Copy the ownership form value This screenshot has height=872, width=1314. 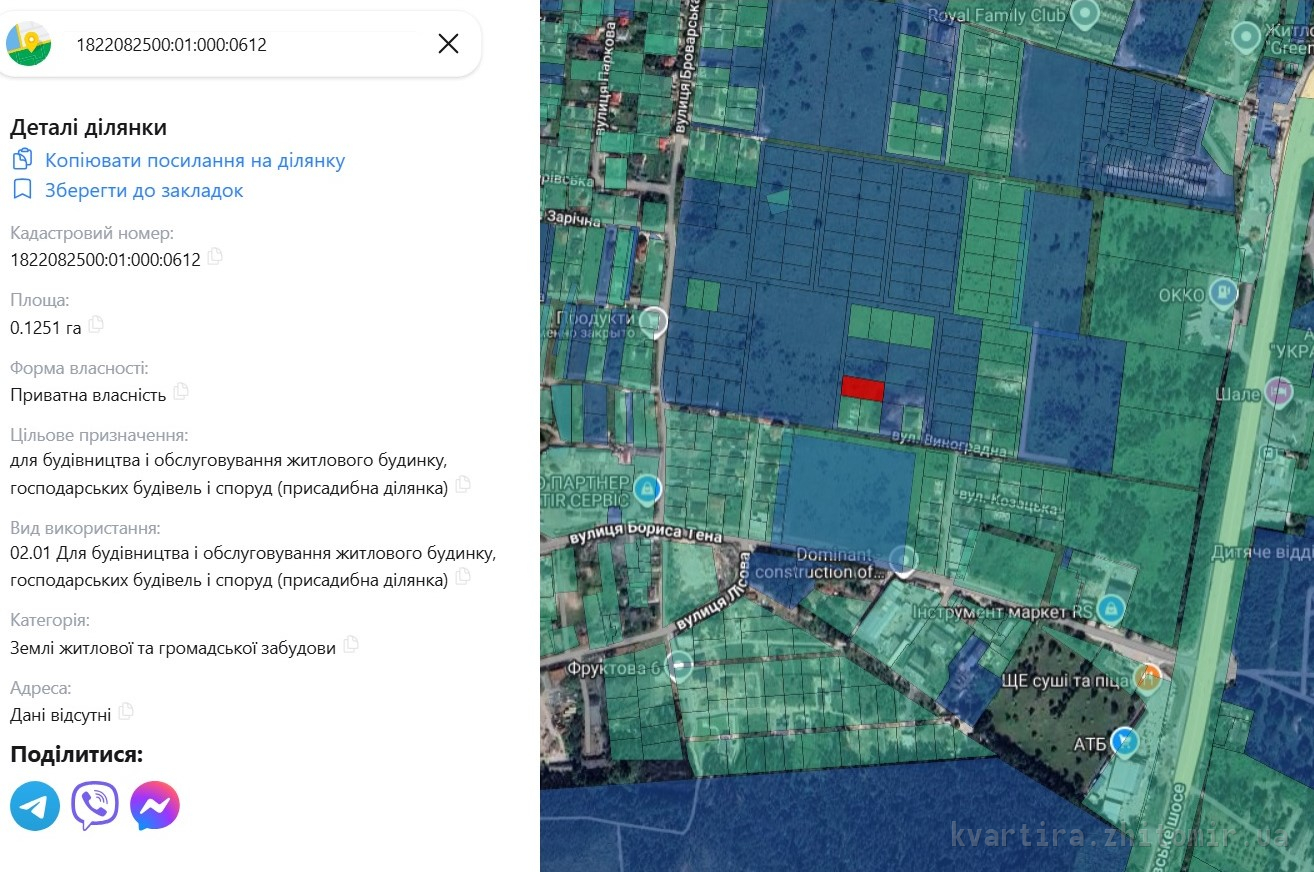180,392
